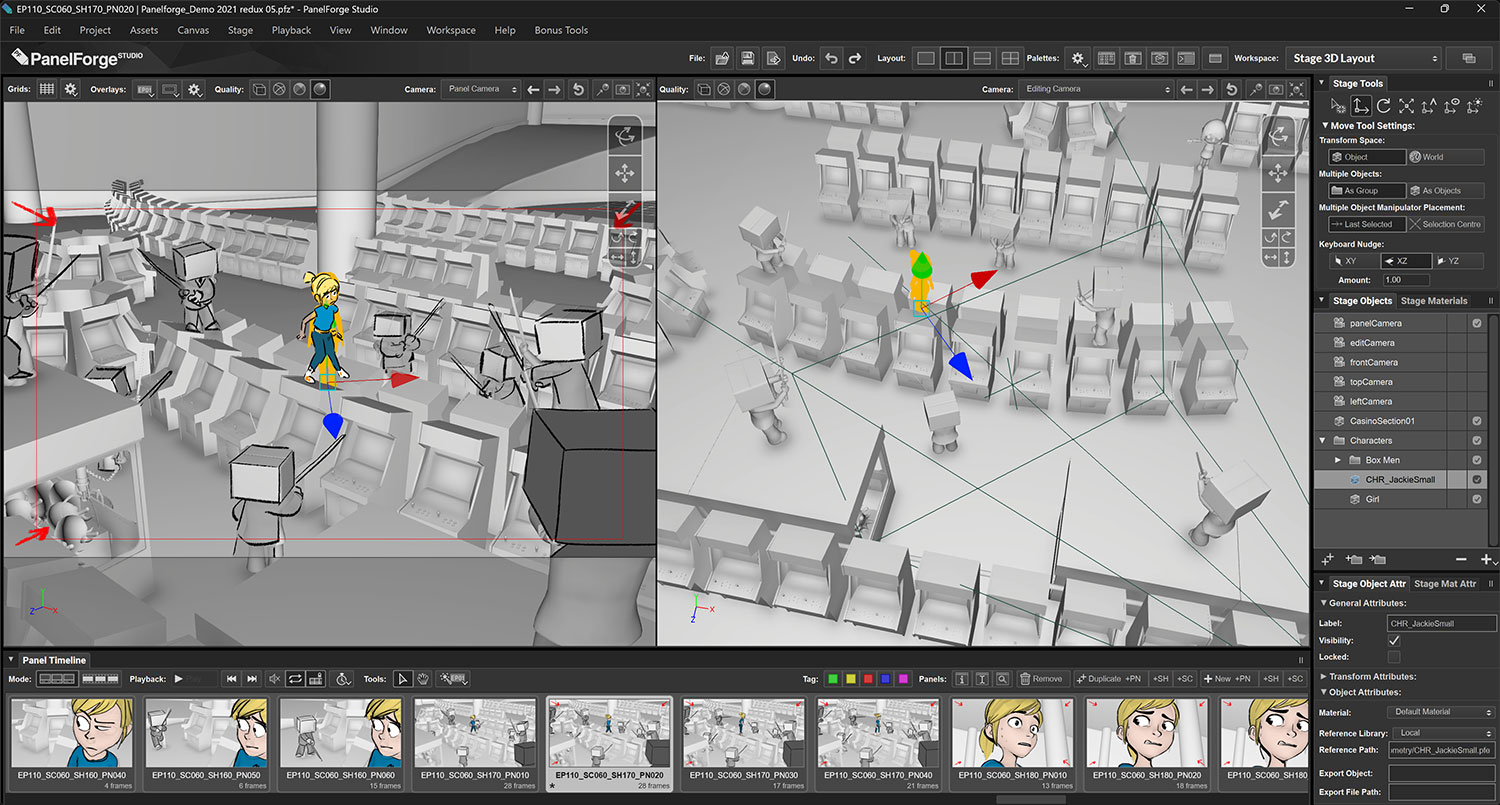Add new stage object with plus icon
Viewport: 1500px width, 805px height.
1486,560
